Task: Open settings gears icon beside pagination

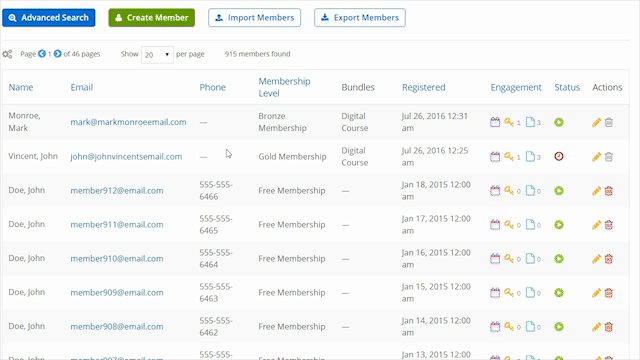Action: (7, 54)
